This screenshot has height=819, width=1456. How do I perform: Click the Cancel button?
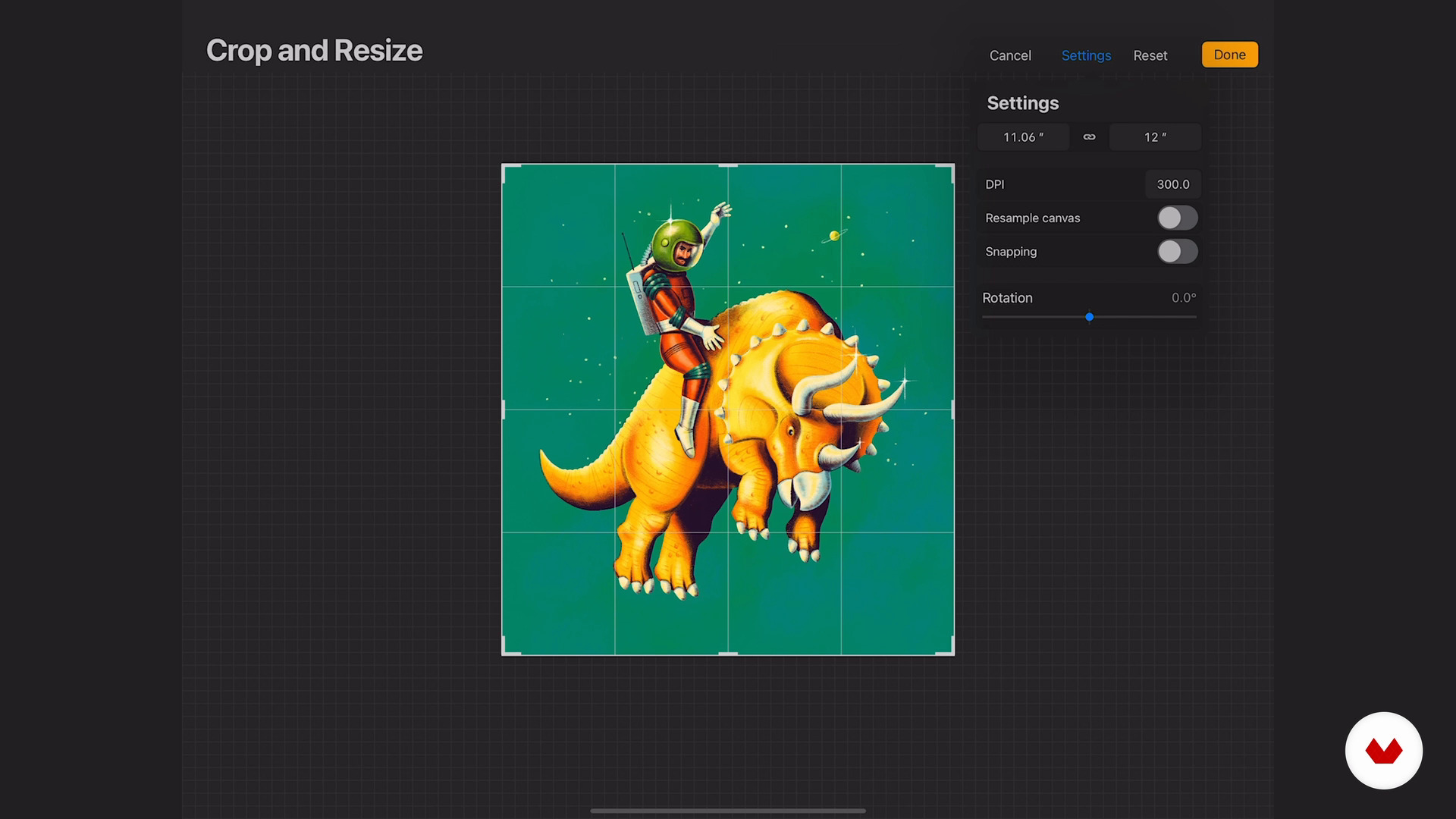pyautogui.click(x=1010, y=55)
